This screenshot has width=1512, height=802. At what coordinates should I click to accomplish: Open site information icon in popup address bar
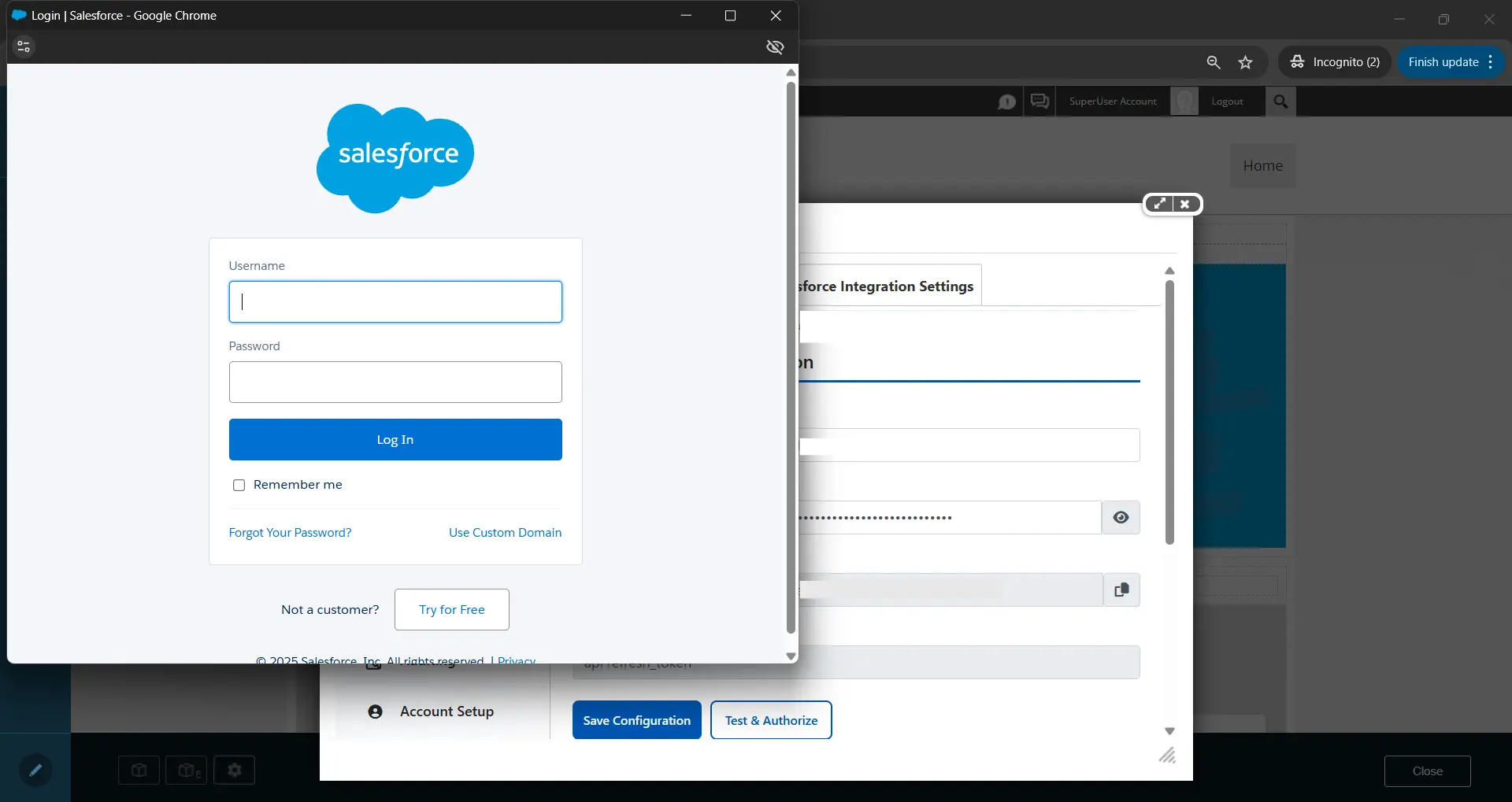pyautogui.click(x=24, y=47)
